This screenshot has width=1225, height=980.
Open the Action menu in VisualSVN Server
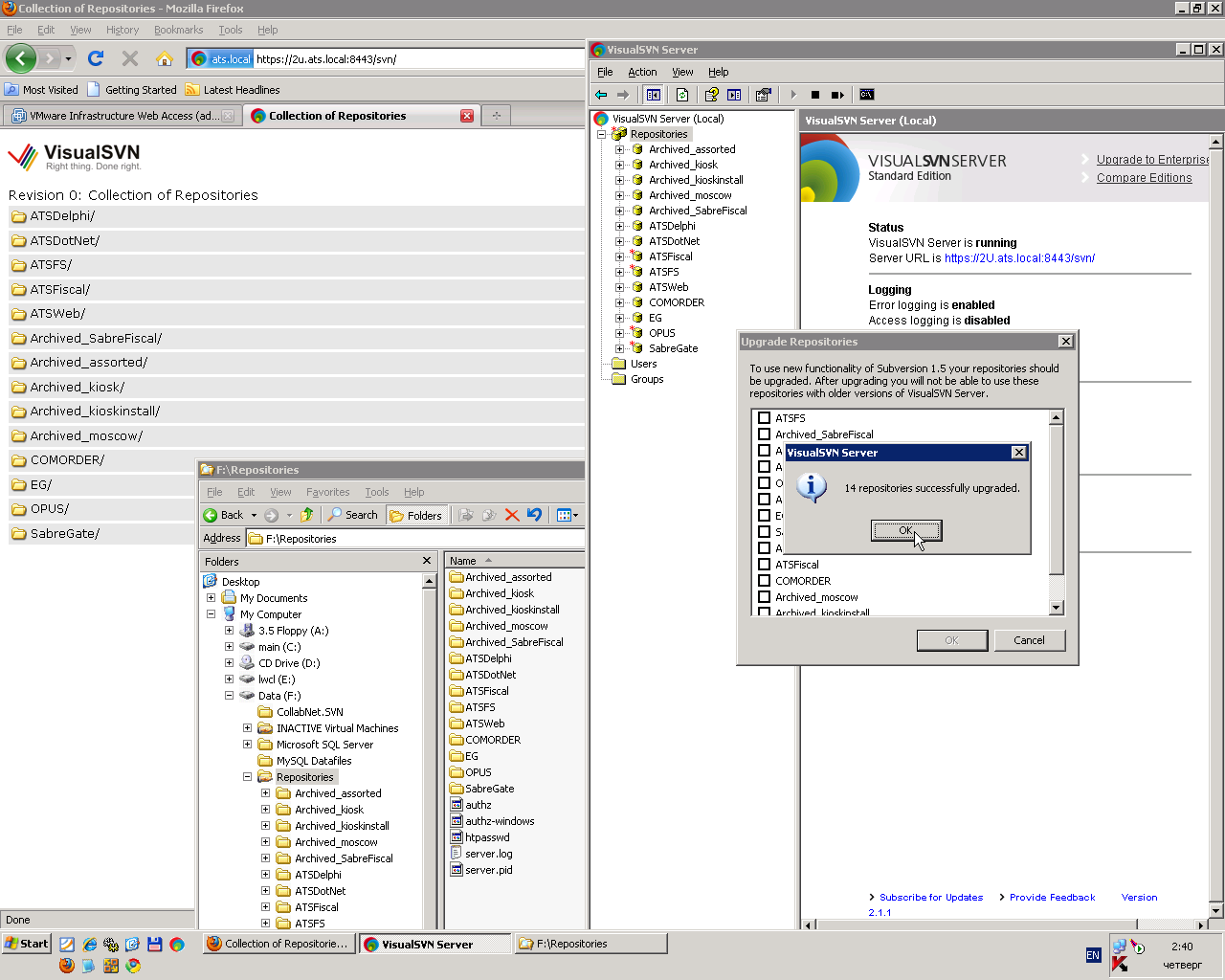pos(642,72)
